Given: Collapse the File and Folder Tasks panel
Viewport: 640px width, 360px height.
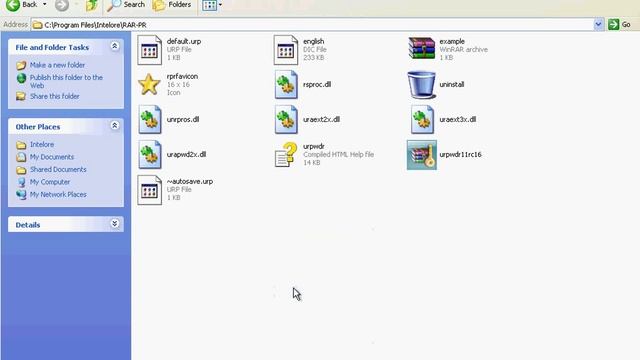Looking at the screenshot, I should (x=115, y=47).
